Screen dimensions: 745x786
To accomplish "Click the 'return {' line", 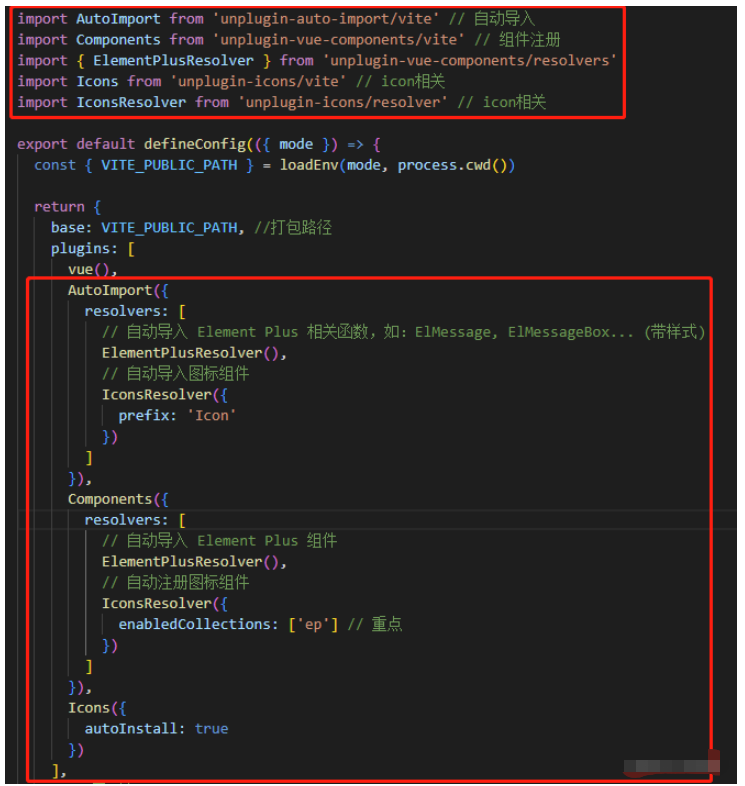I will (68, 207).
